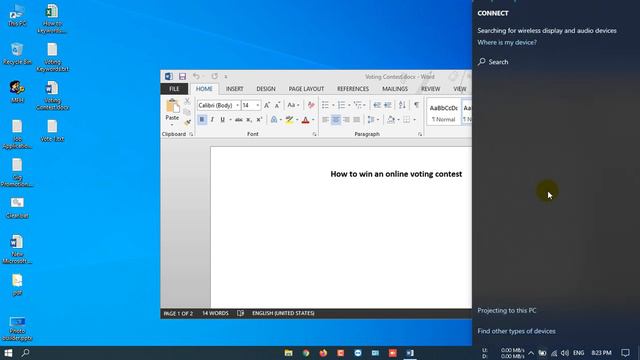Apply superscript formatting
Image resolution: width=640 pixels, height=360 pixels.
(259, 120)
